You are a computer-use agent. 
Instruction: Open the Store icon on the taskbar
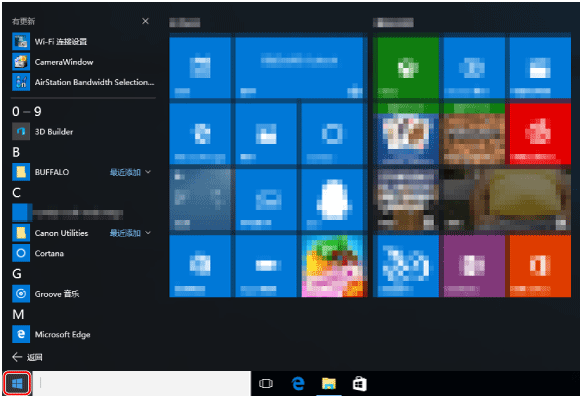click(x=360, y=383)
